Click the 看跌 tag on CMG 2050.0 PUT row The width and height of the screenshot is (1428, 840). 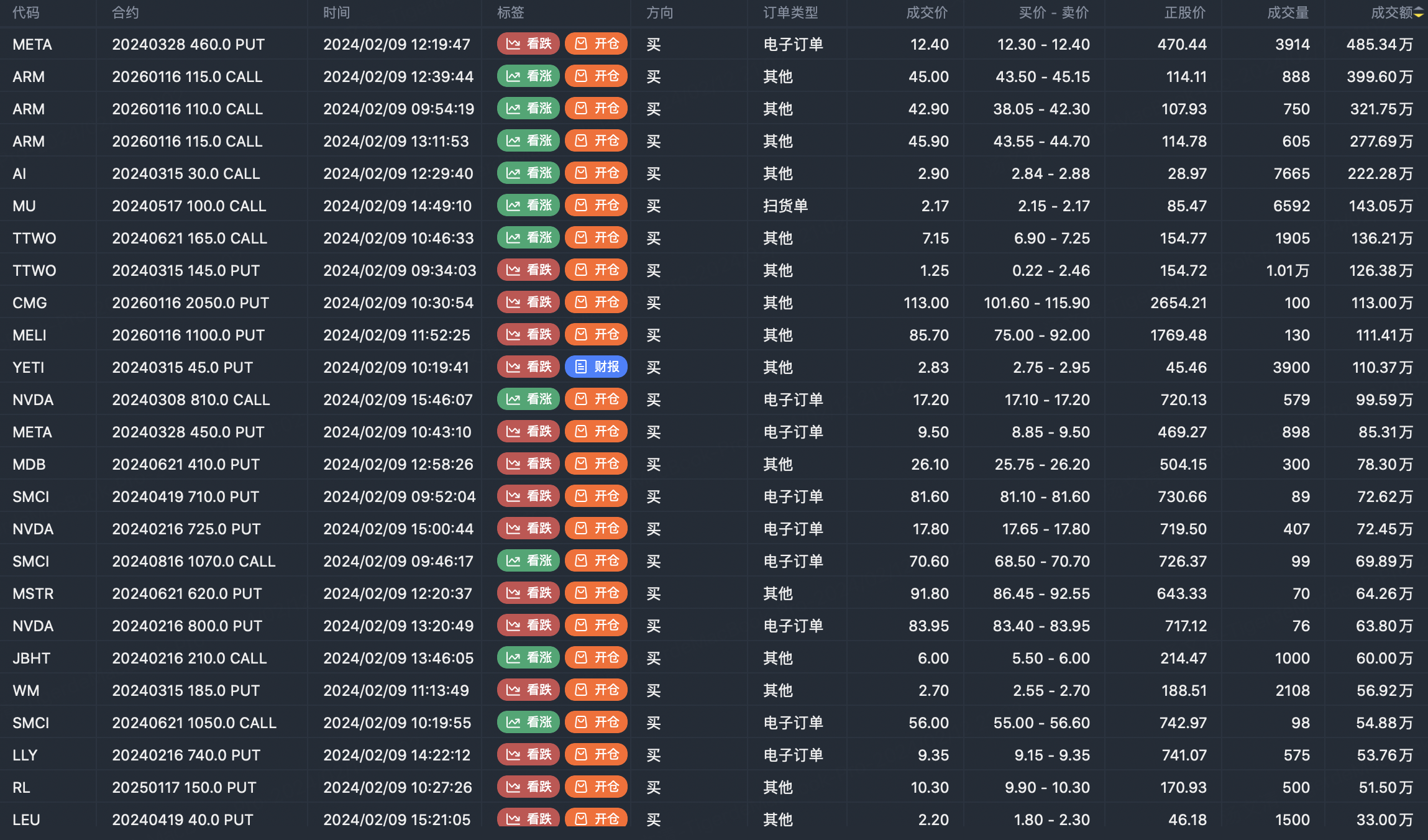[528, 303]
